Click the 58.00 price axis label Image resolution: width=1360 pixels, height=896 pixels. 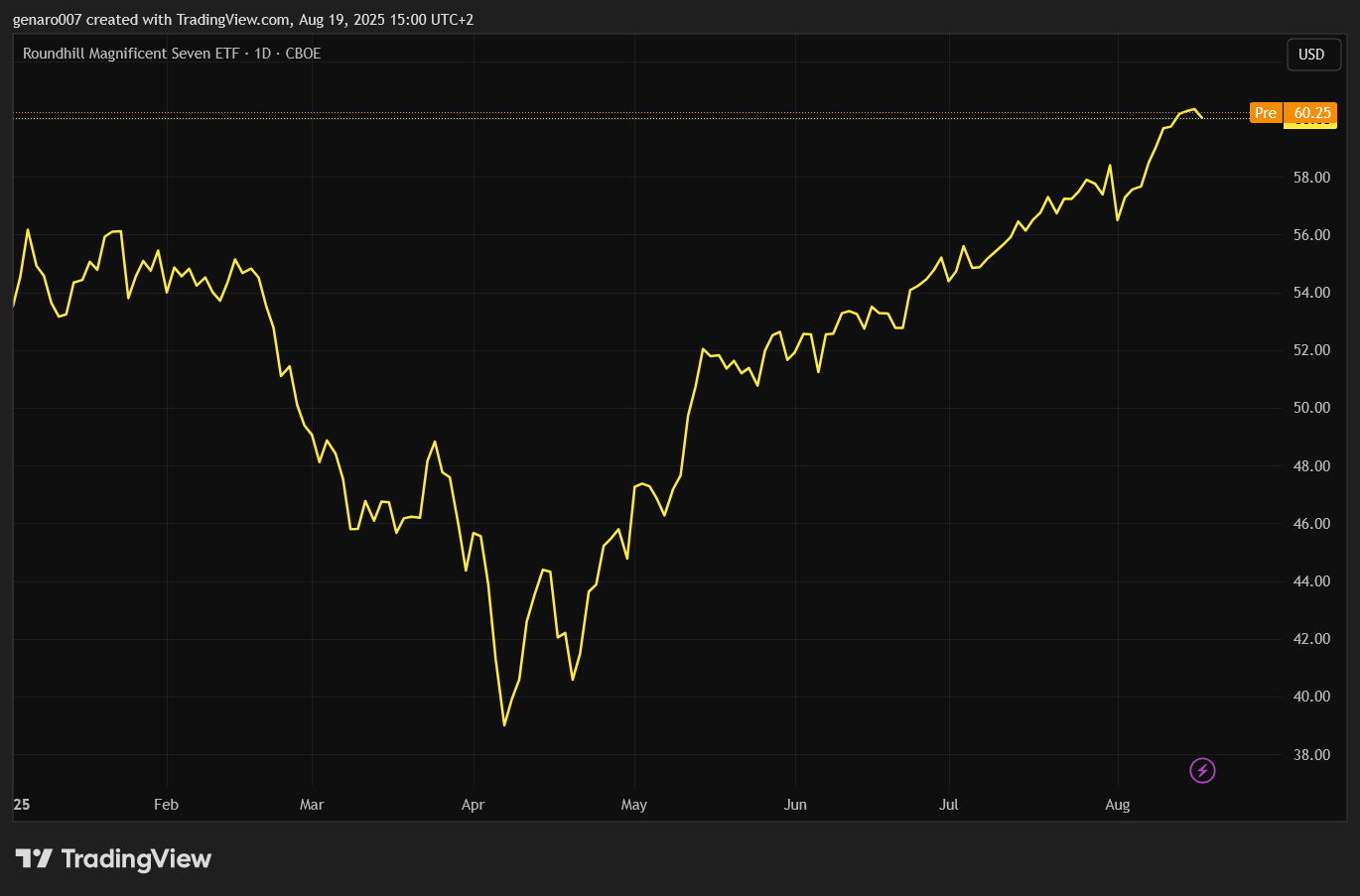click(1311, 178)
